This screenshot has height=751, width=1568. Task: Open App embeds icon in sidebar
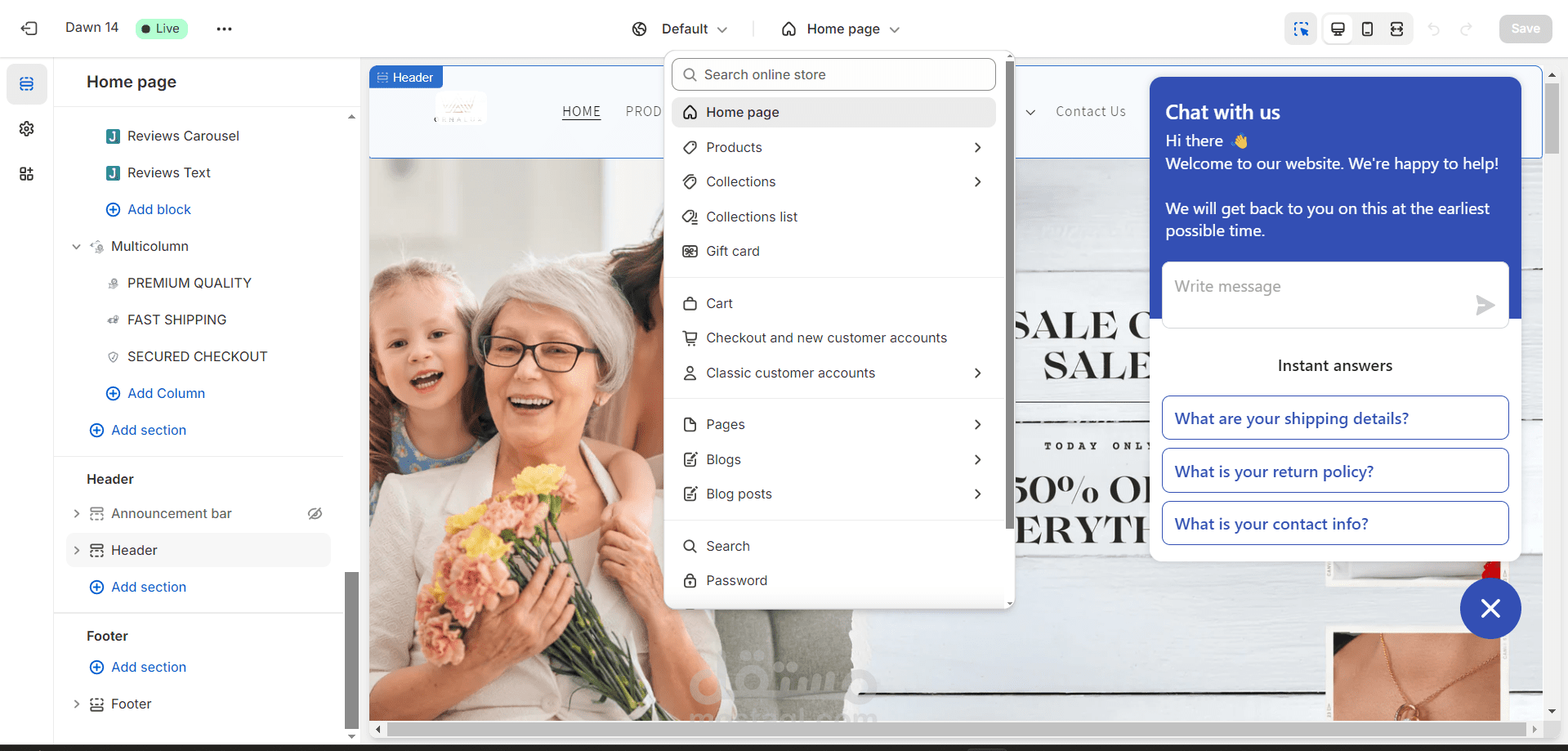(27, 174)
